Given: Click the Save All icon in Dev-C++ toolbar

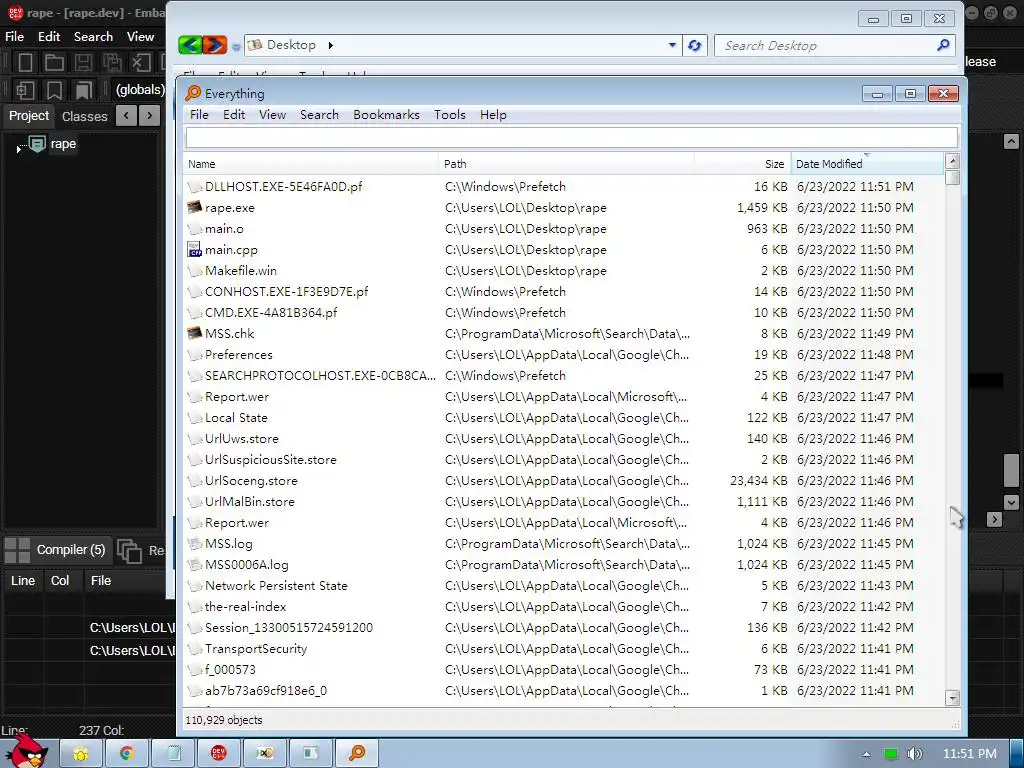Looking at the screenshot, I should pos(112,62).
